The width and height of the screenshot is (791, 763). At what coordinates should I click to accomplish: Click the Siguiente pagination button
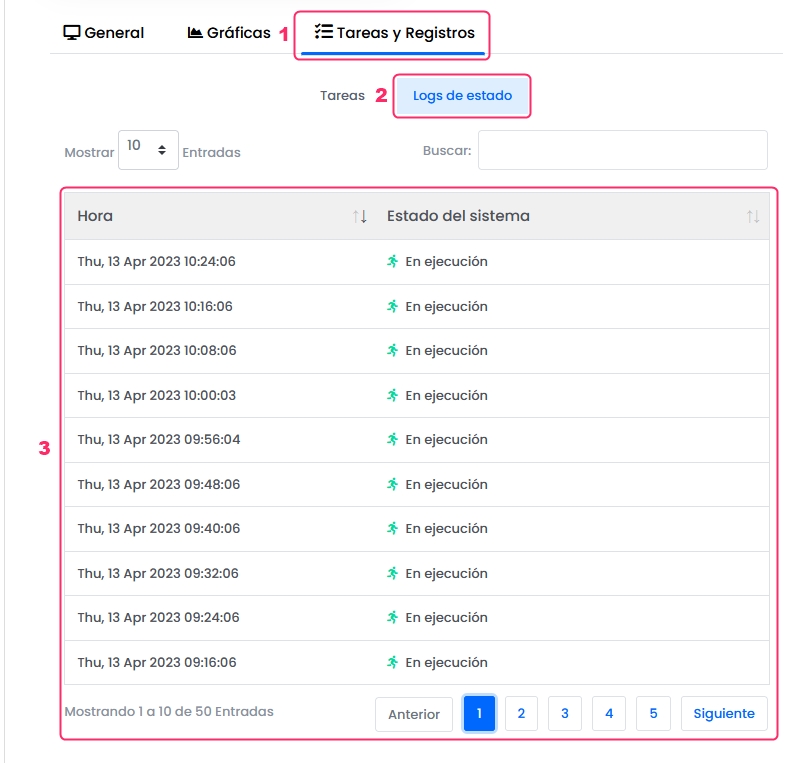(724, 714)
